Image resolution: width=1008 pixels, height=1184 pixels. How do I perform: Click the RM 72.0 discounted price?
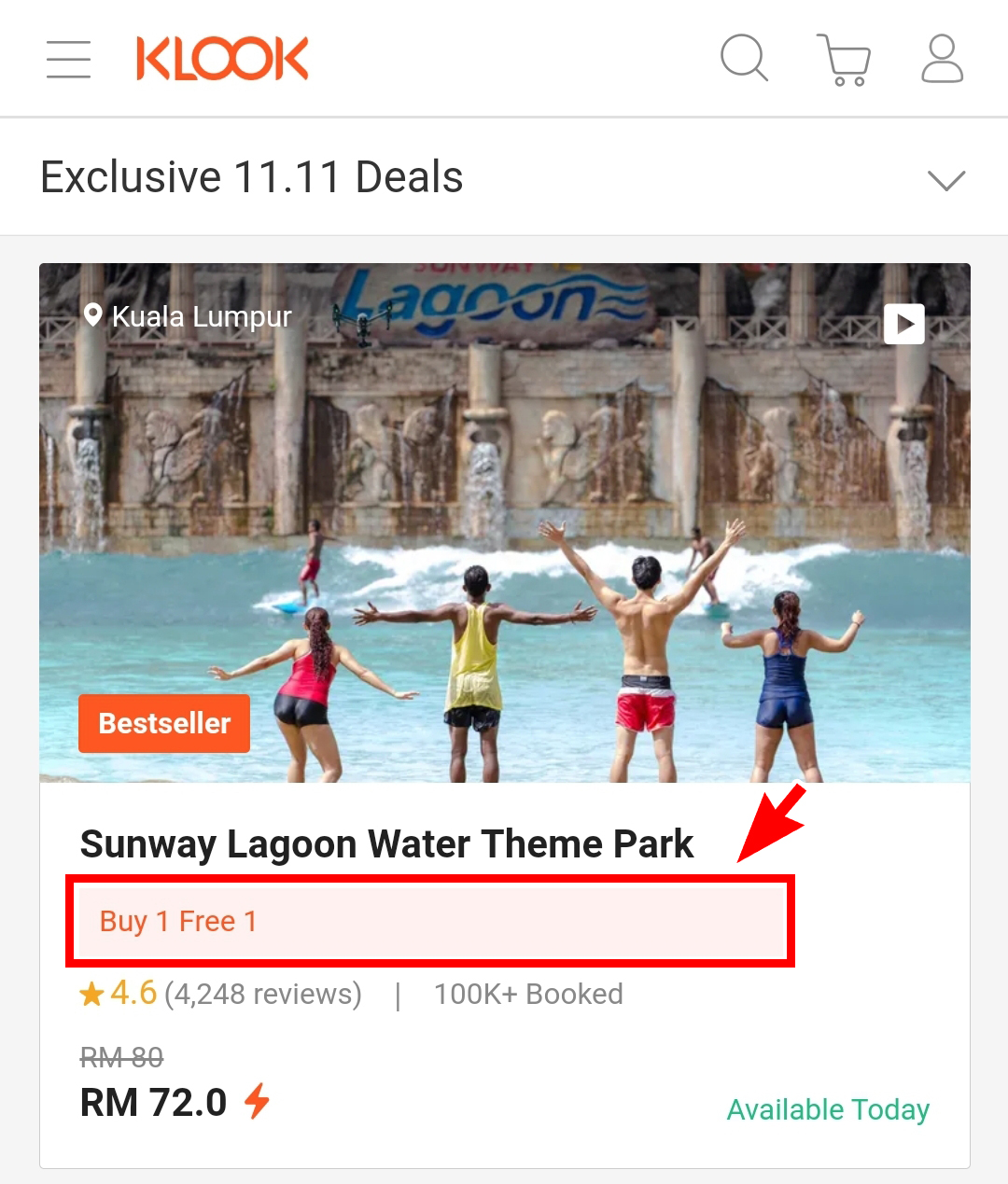154,1103
